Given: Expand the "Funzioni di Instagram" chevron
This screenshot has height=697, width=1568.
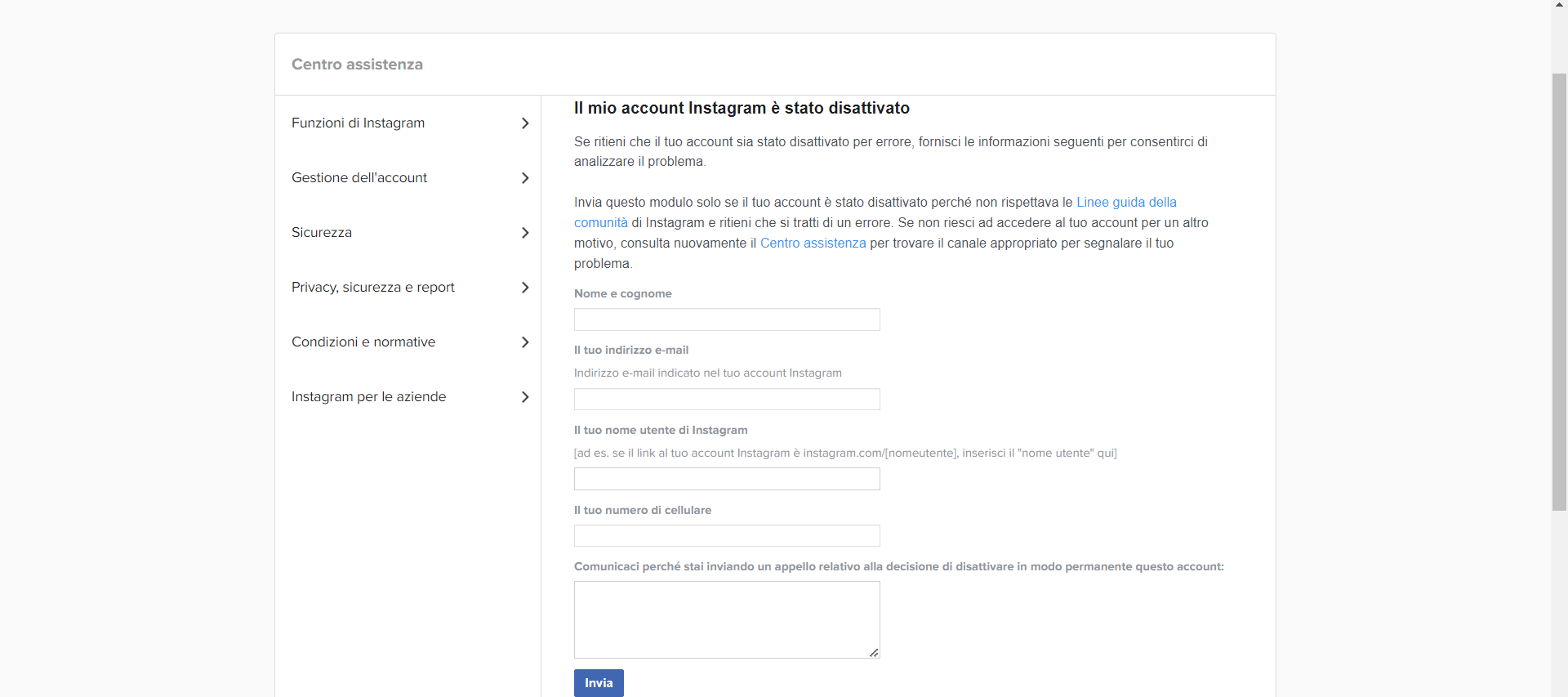Looking at the screenshot, I should tap(525, 123).
